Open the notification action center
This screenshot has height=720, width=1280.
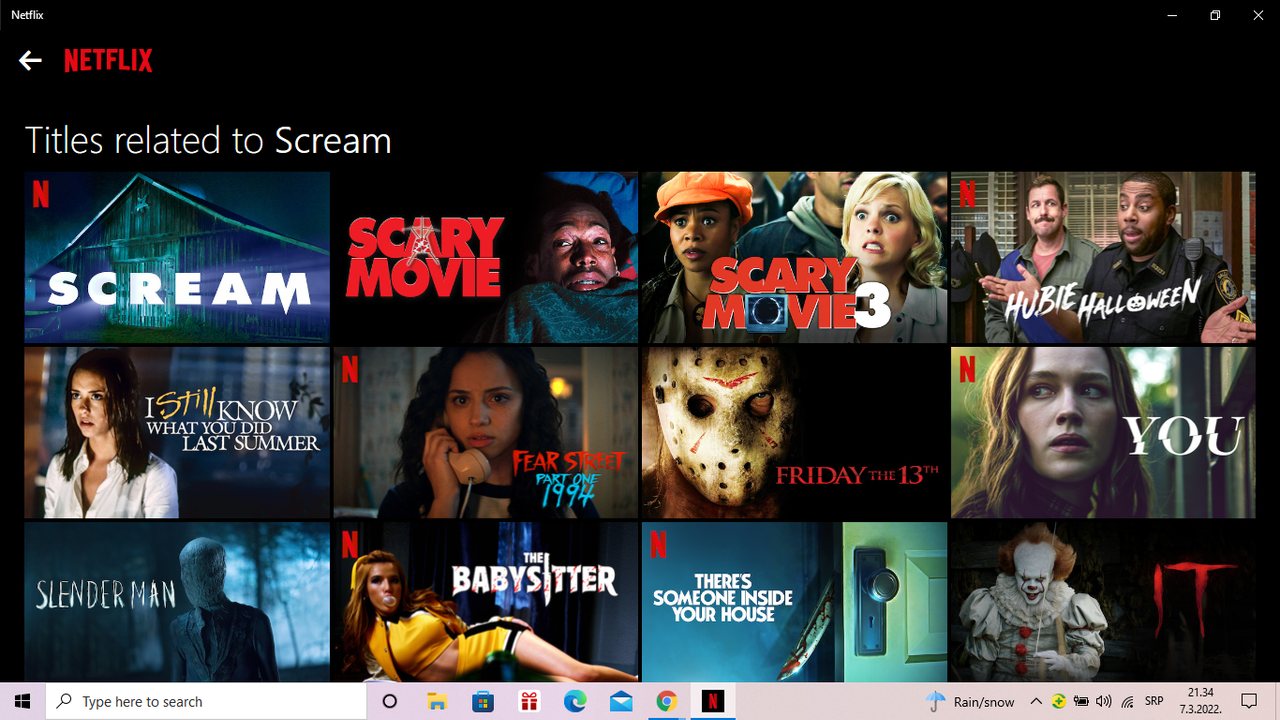[x=1249, y=702]
